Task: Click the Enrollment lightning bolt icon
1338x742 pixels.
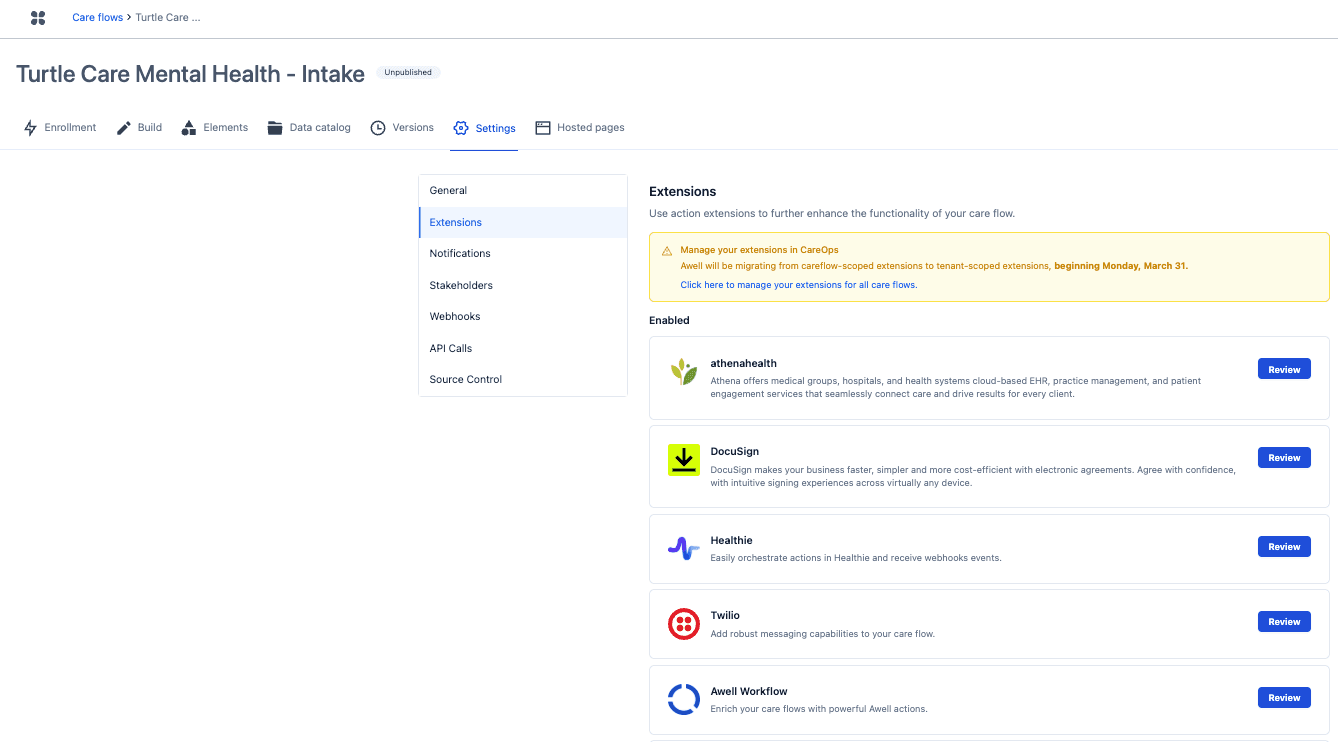Action: pyautogui.click(x=30, y=128)
